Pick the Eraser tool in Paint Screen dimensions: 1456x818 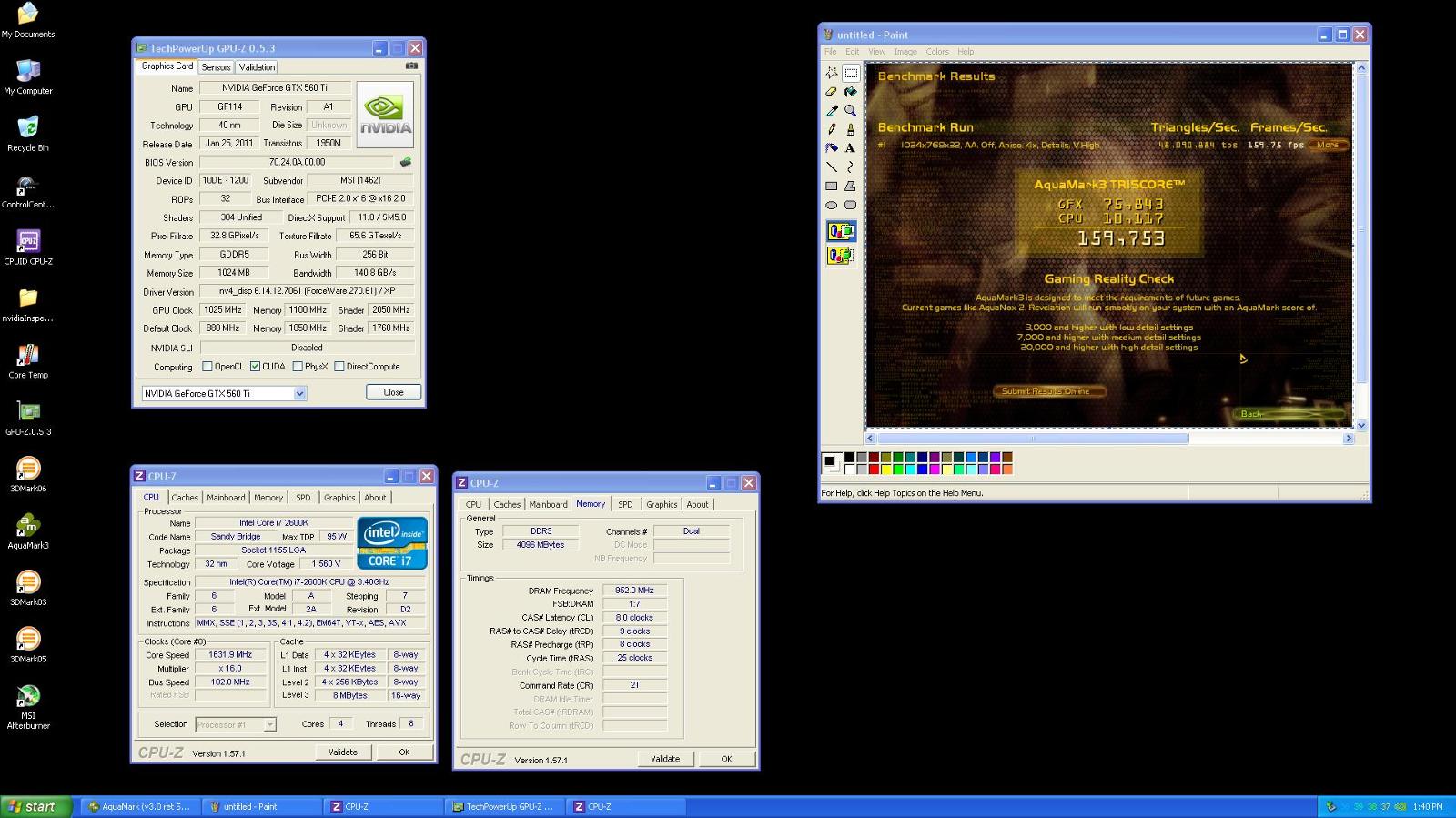[x=832, y=92]
